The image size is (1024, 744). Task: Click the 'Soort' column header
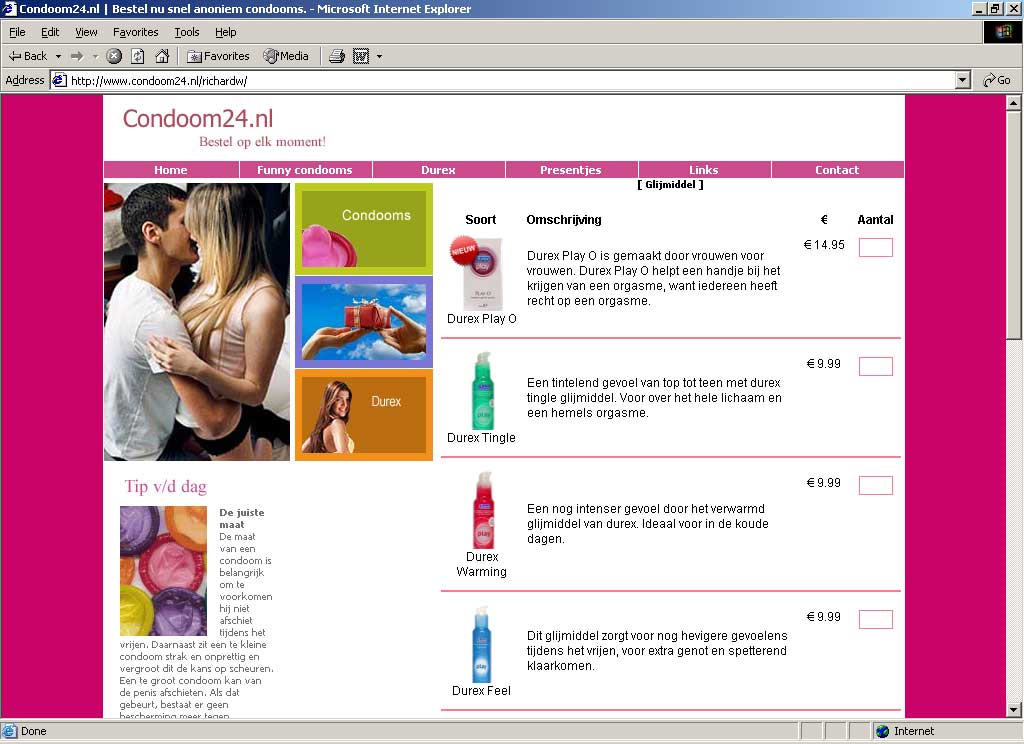[481, 220]
